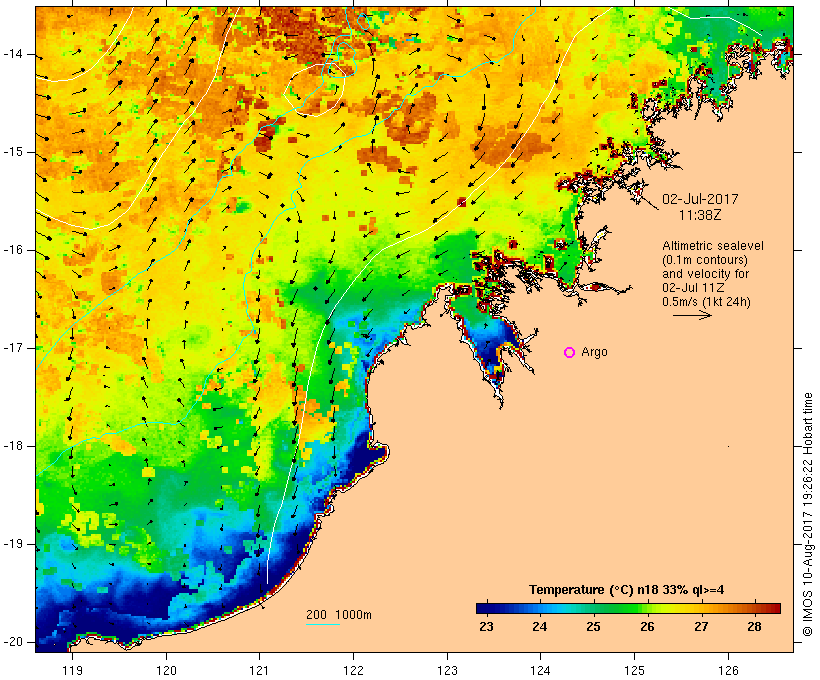Screen dimensions: 820x680
Task: Click the colorbar tick label '23'
Action: click(486, 627)
